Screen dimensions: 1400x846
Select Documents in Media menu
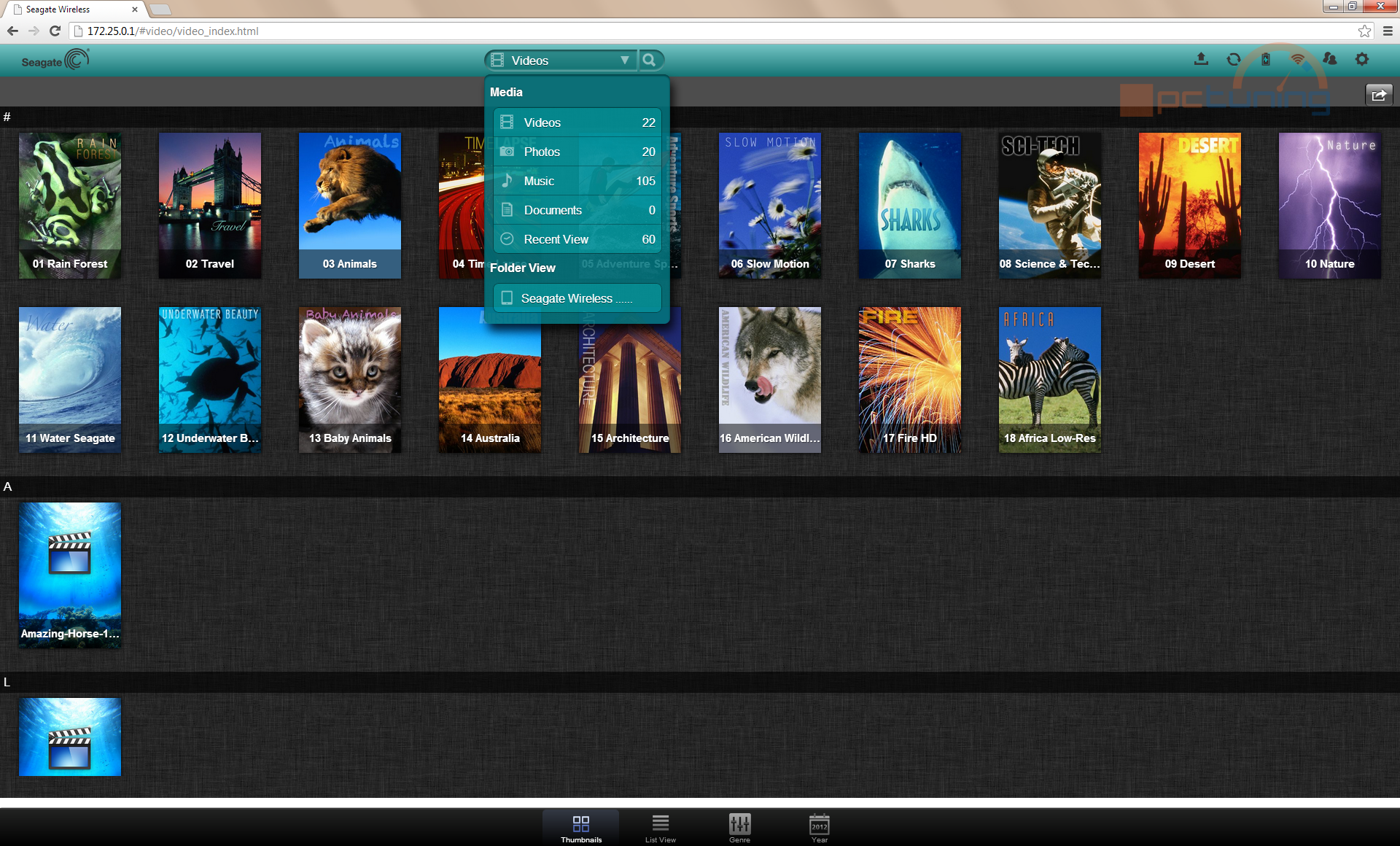pyautogui.click(x=577, y=210)
